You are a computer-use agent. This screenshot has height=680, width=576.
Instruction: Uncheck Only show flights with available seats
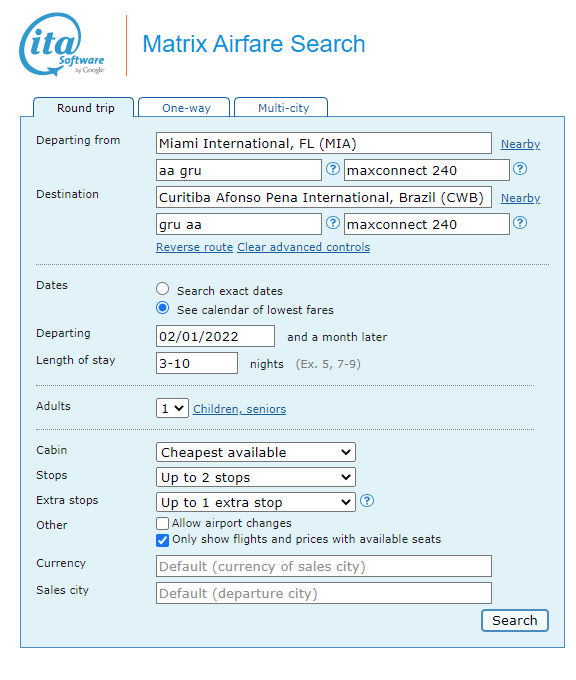pos(162,540)
